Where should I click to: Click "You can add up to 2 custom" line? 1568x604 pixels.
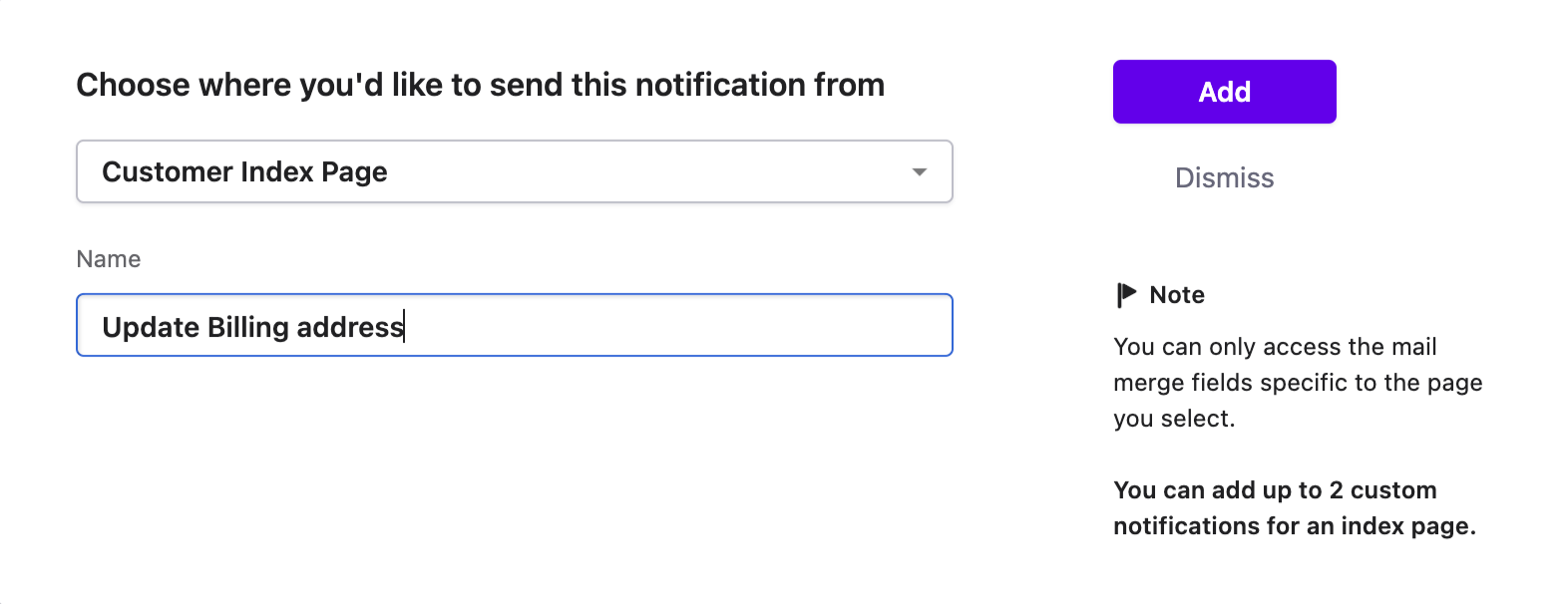(x=1275, y=490)
